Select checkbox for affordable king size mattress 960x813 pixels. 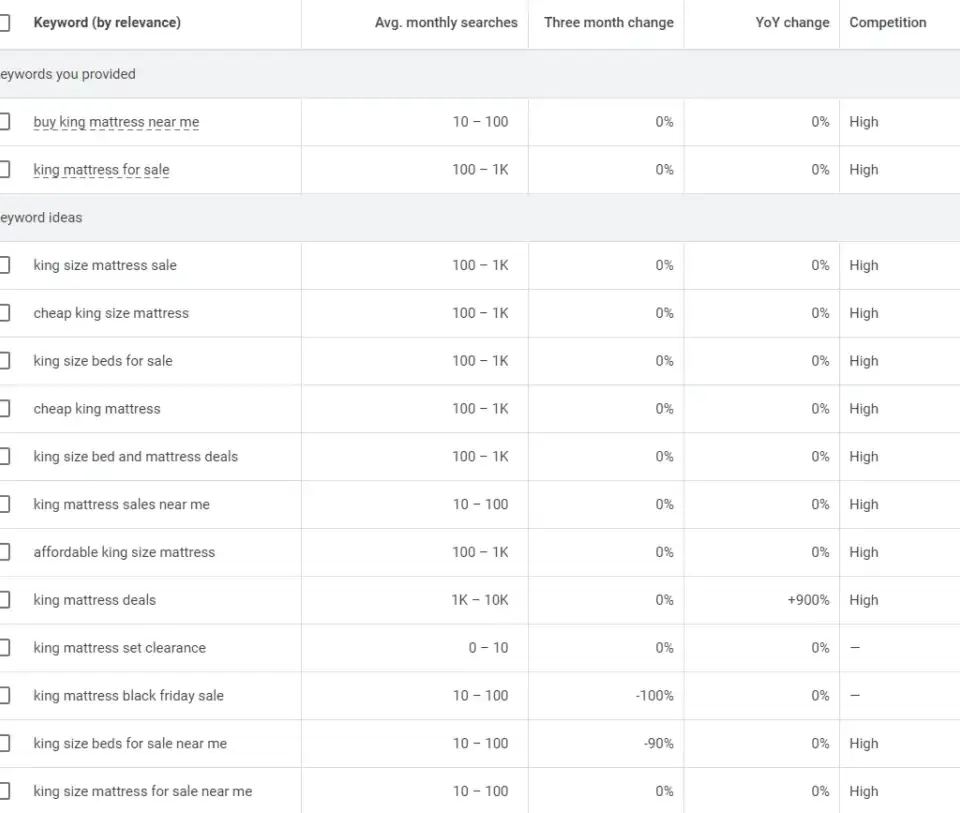pyautogui.click(x=4, y=552)
